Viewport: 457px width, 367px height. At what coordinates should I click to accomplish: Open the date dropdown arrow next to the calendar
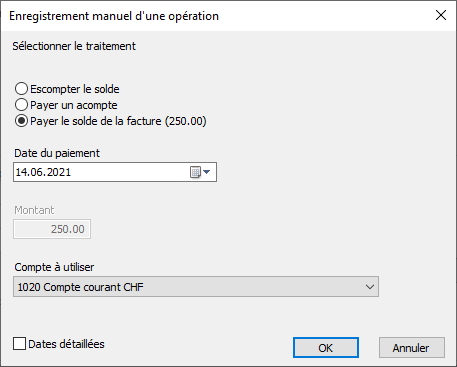click(207, 172)
